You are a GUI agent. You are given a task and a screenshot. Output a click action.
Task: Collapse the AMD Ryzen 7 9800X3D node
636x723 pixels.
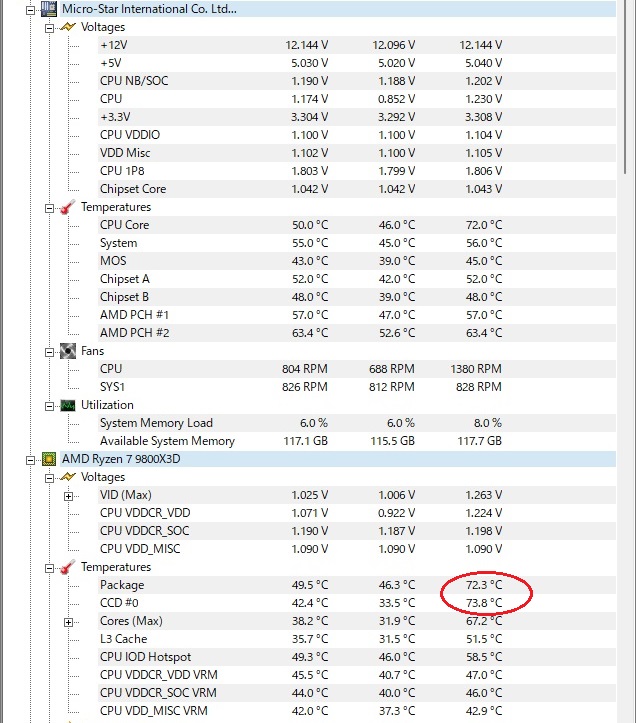30,459
